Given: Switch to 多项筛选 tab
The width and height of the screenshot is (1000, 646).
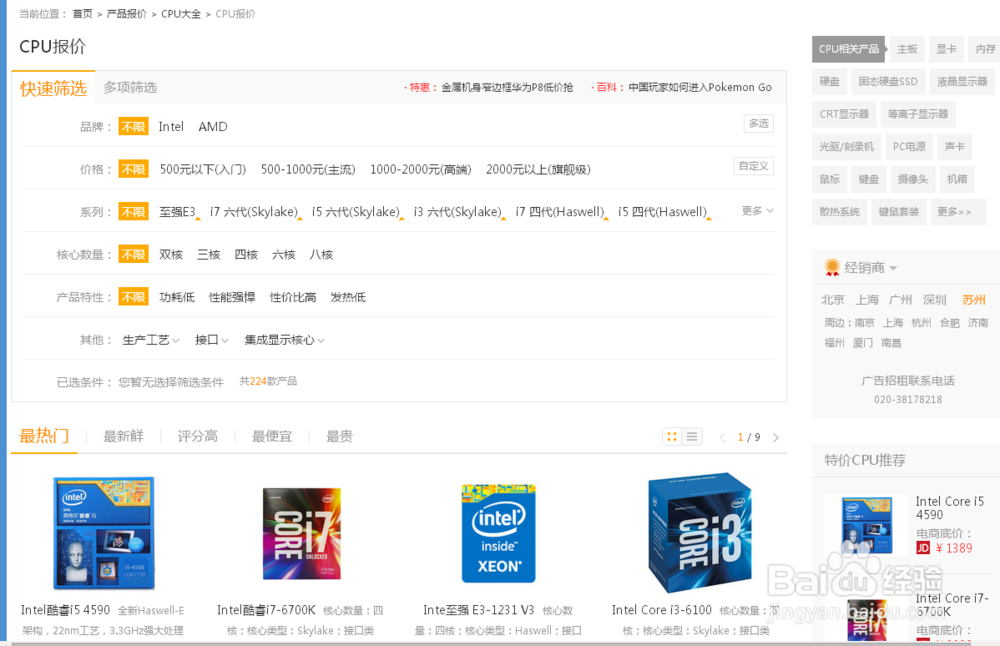Looking at the screenshot, I should 130,87.
